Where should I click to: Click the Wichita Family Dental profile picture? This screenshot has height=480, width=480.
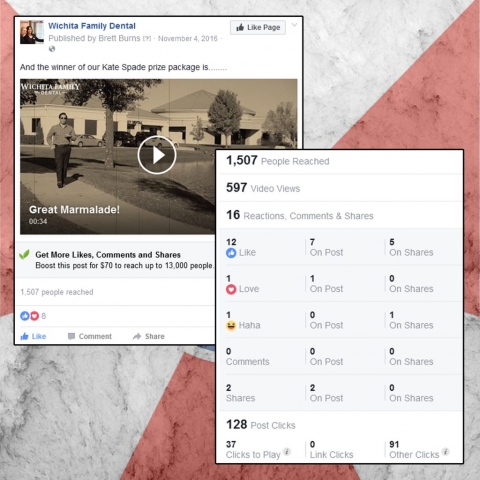click(32, 32)
